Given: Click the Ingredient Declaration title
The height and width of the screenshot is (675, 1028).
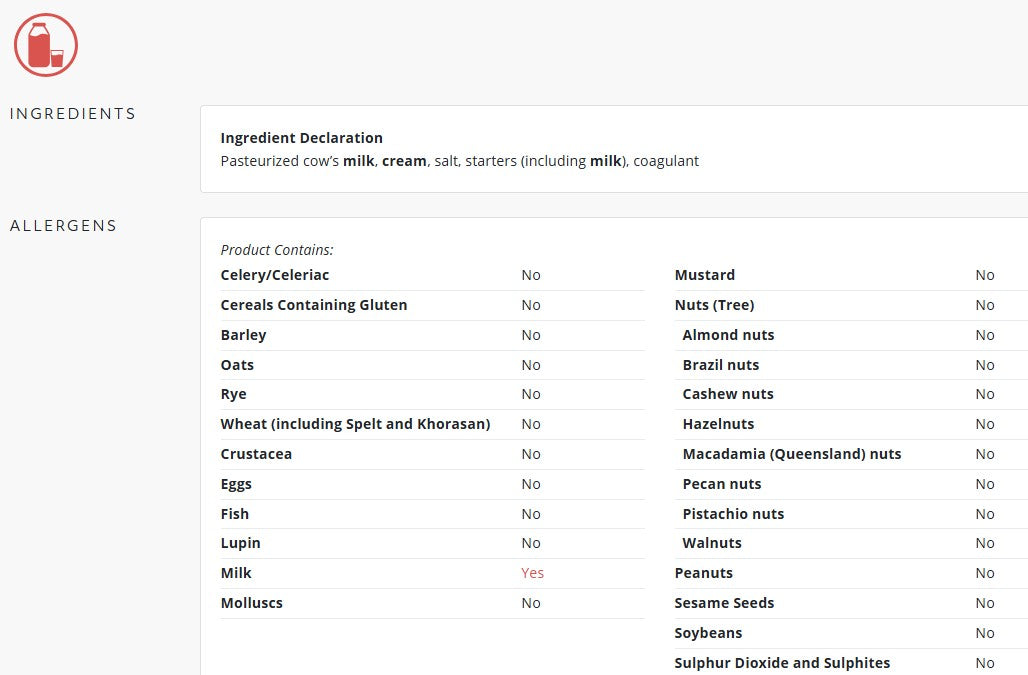Looking at the screenshot, I should [x=301, y=138].
